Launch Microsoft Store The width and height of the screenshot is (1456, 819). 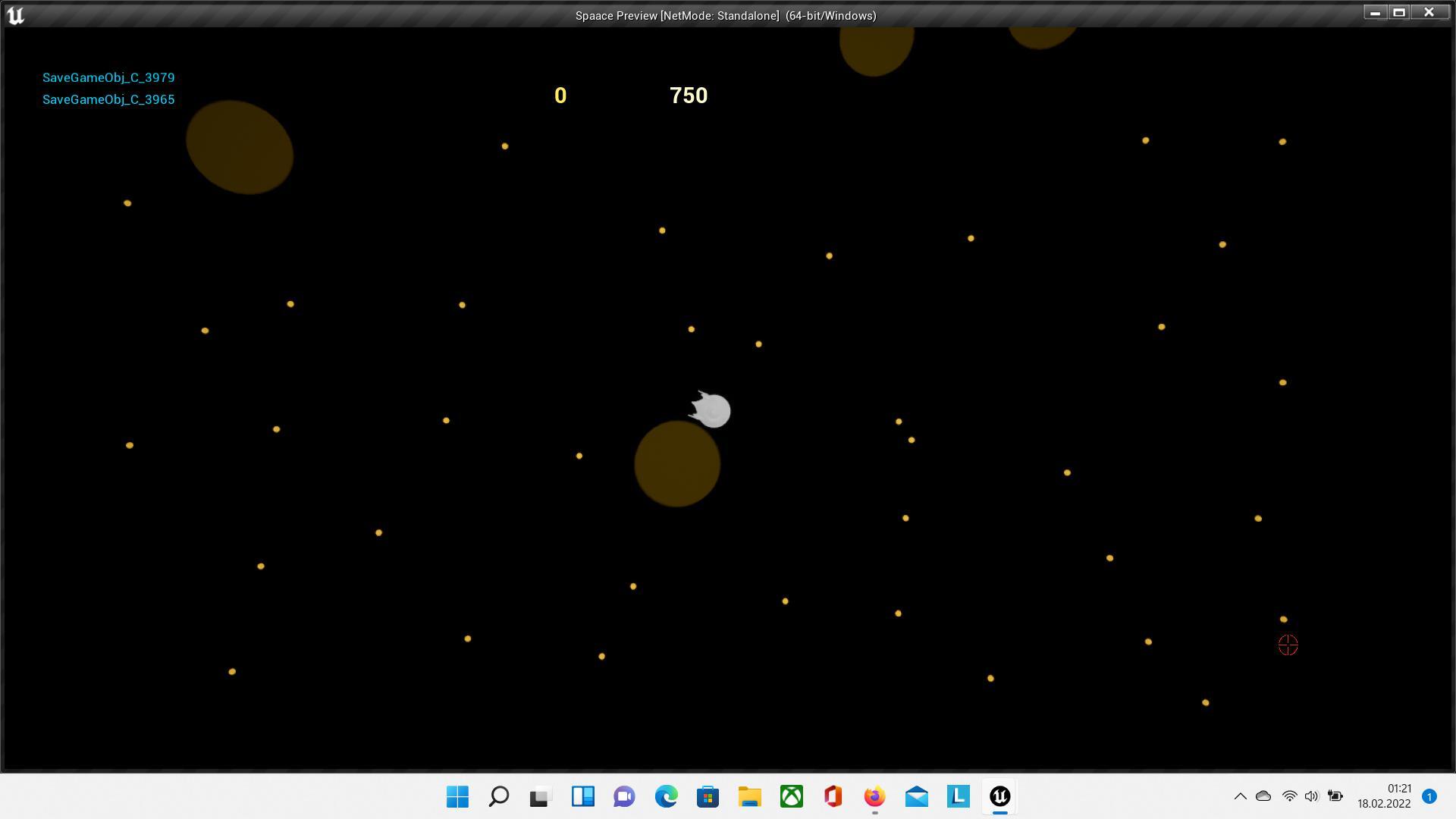707,796
